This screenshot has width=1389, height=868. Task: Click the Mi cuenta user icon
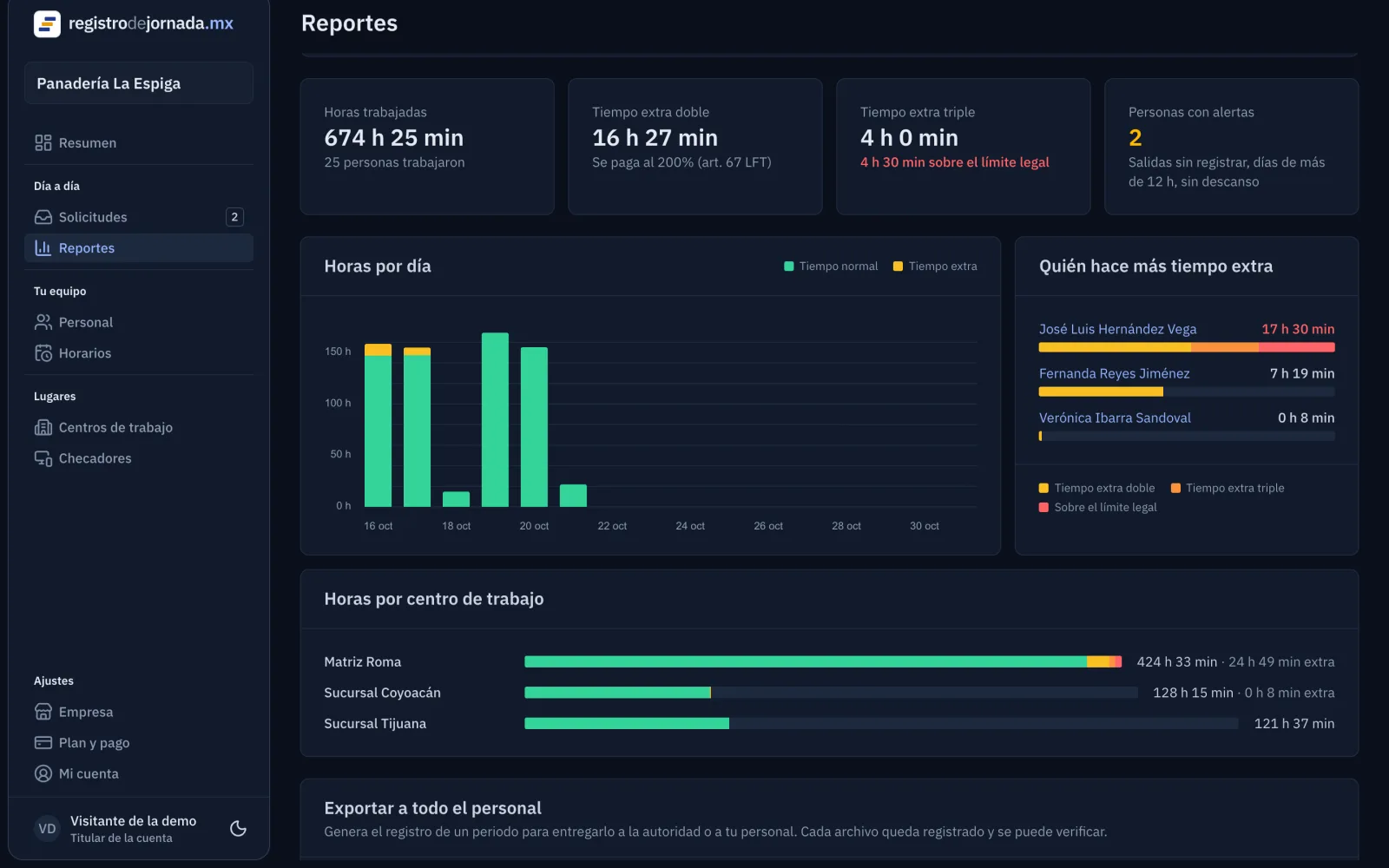(x=43, y=773)
